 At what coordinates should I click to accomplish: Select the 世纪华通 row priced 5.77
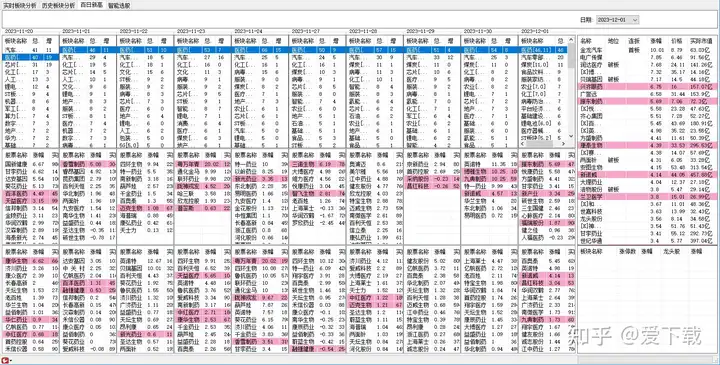point(646,241)
